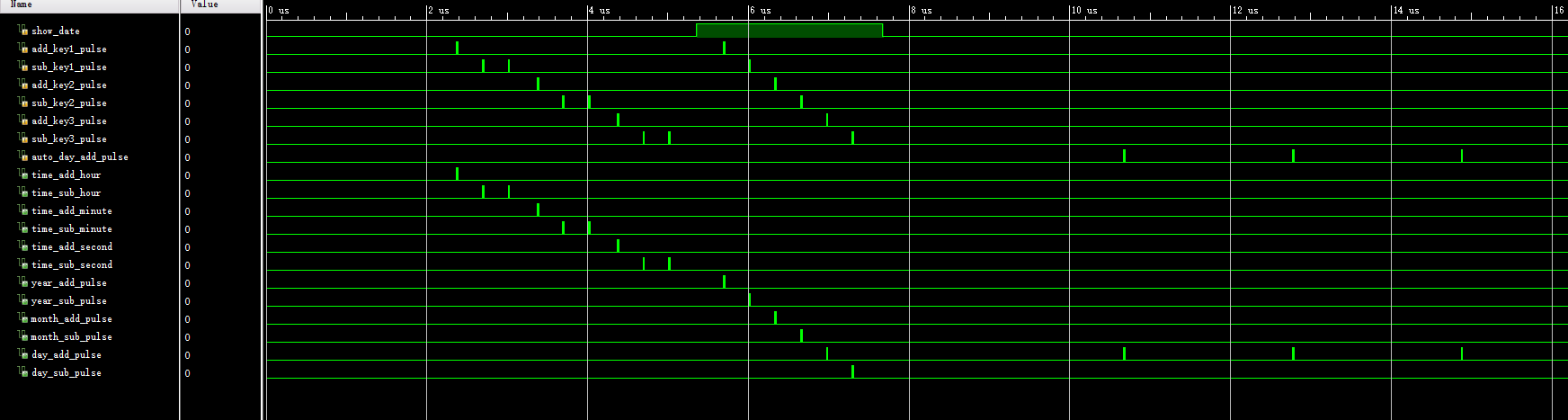Viewport: 1568px width, 420px height.
Task: Click the signal icon beside add_key3_pulse
Action: click(x=22, y=121)
